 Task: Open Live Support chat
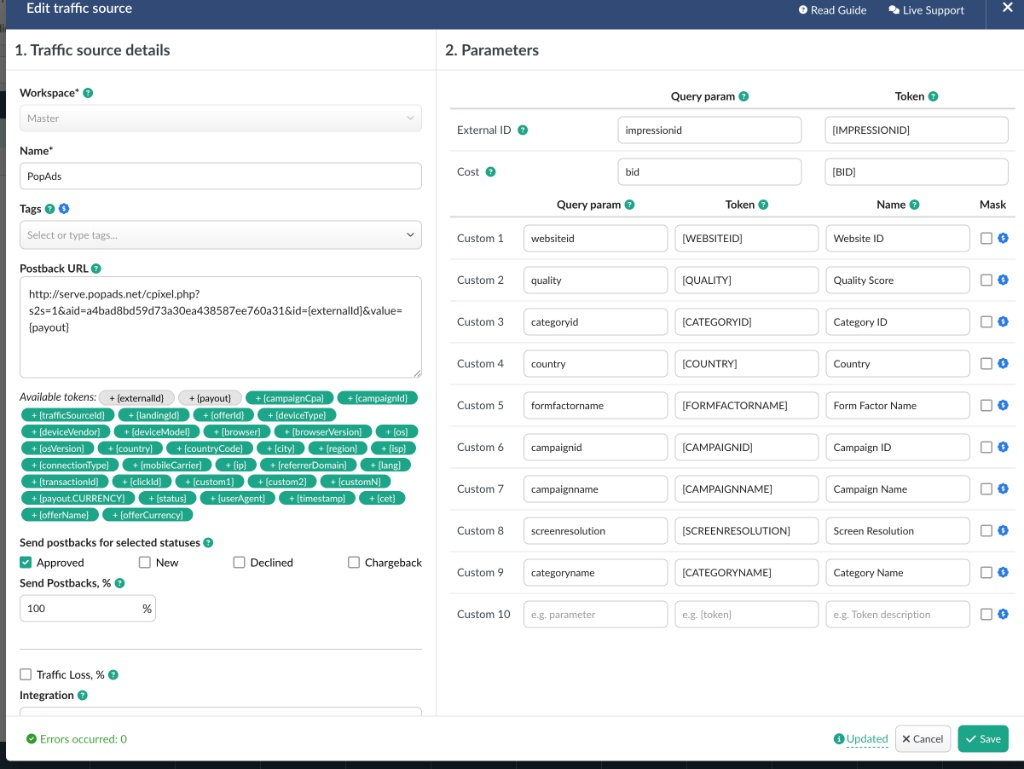click(926, 10)
